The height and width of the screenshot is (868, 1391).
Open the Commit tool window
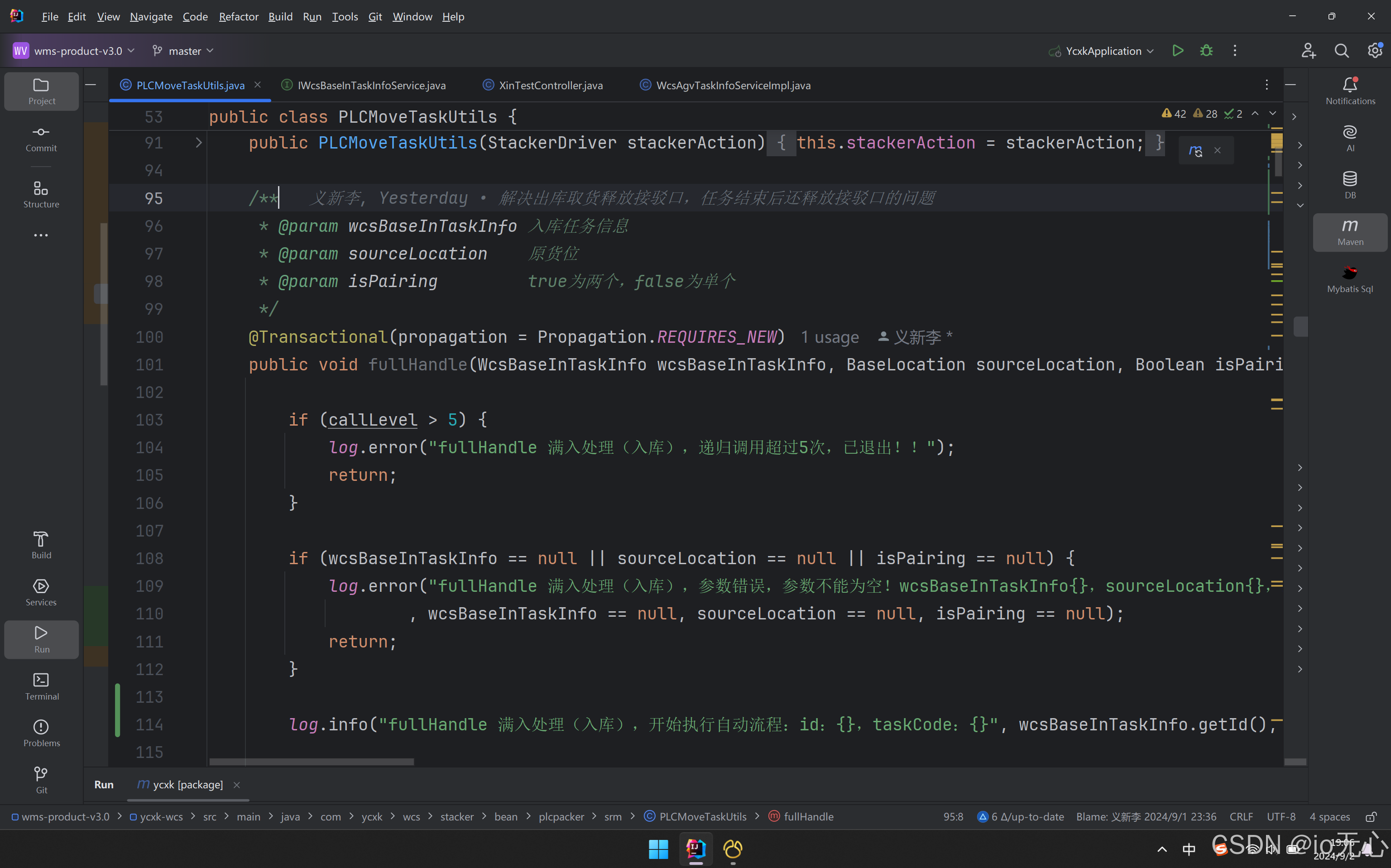click(x=41, y=139)
